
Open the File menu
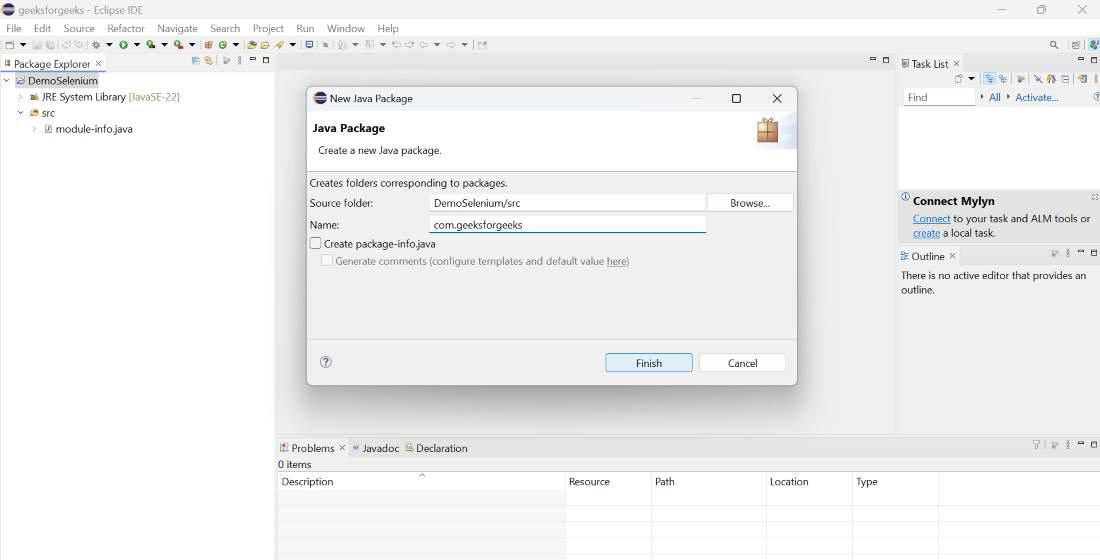pos(13,28)
